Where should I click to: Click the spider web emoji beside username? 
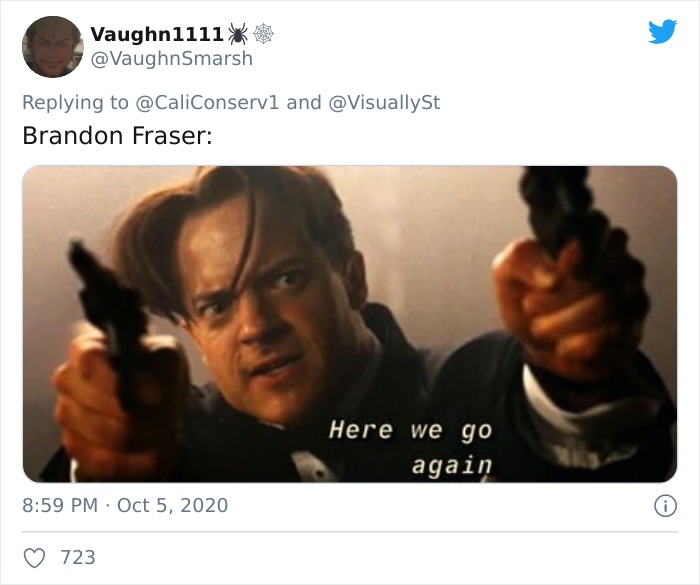click(263, 34)
